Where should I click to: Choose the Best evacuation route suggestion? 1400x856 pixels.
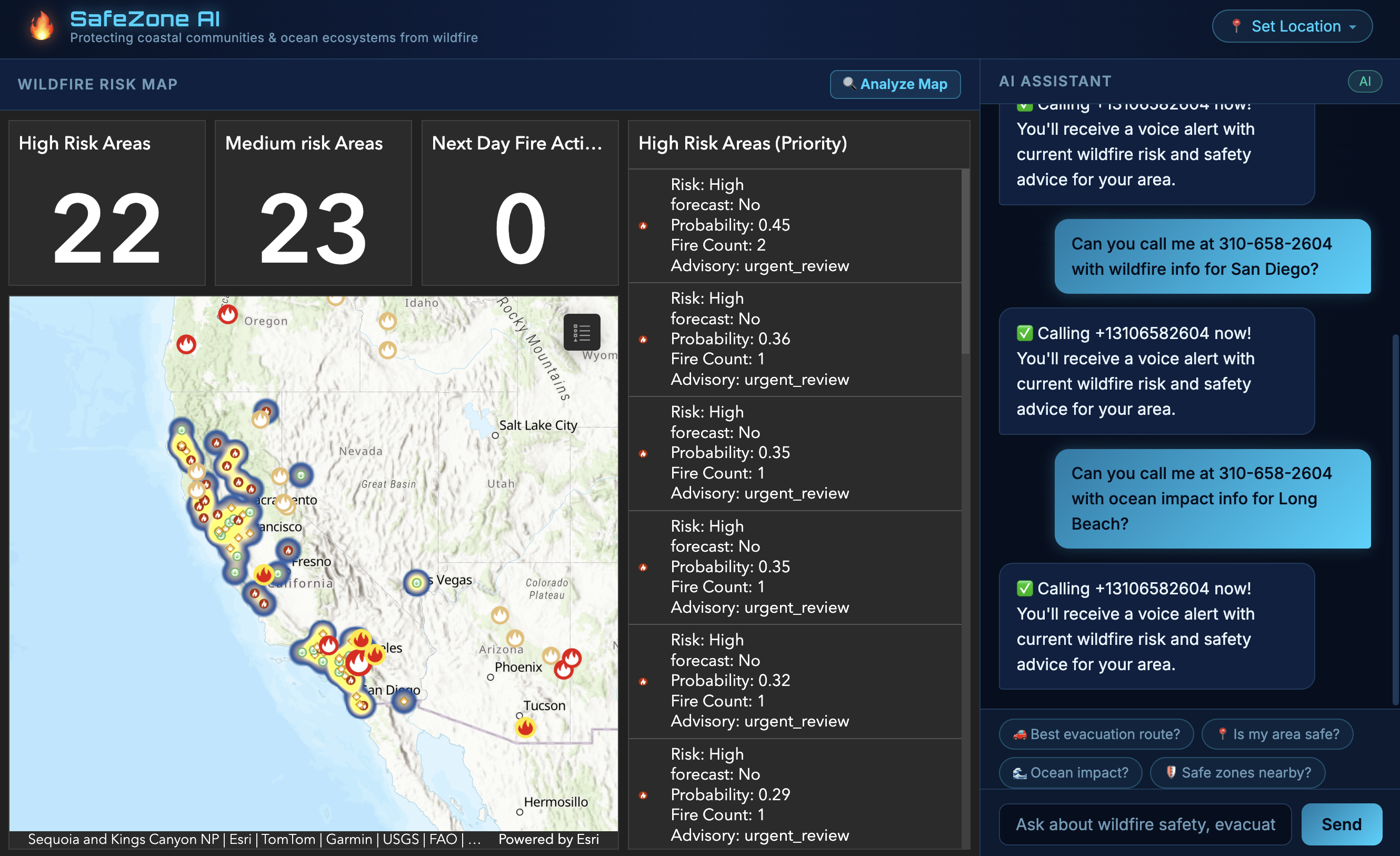click(1096, 734)
